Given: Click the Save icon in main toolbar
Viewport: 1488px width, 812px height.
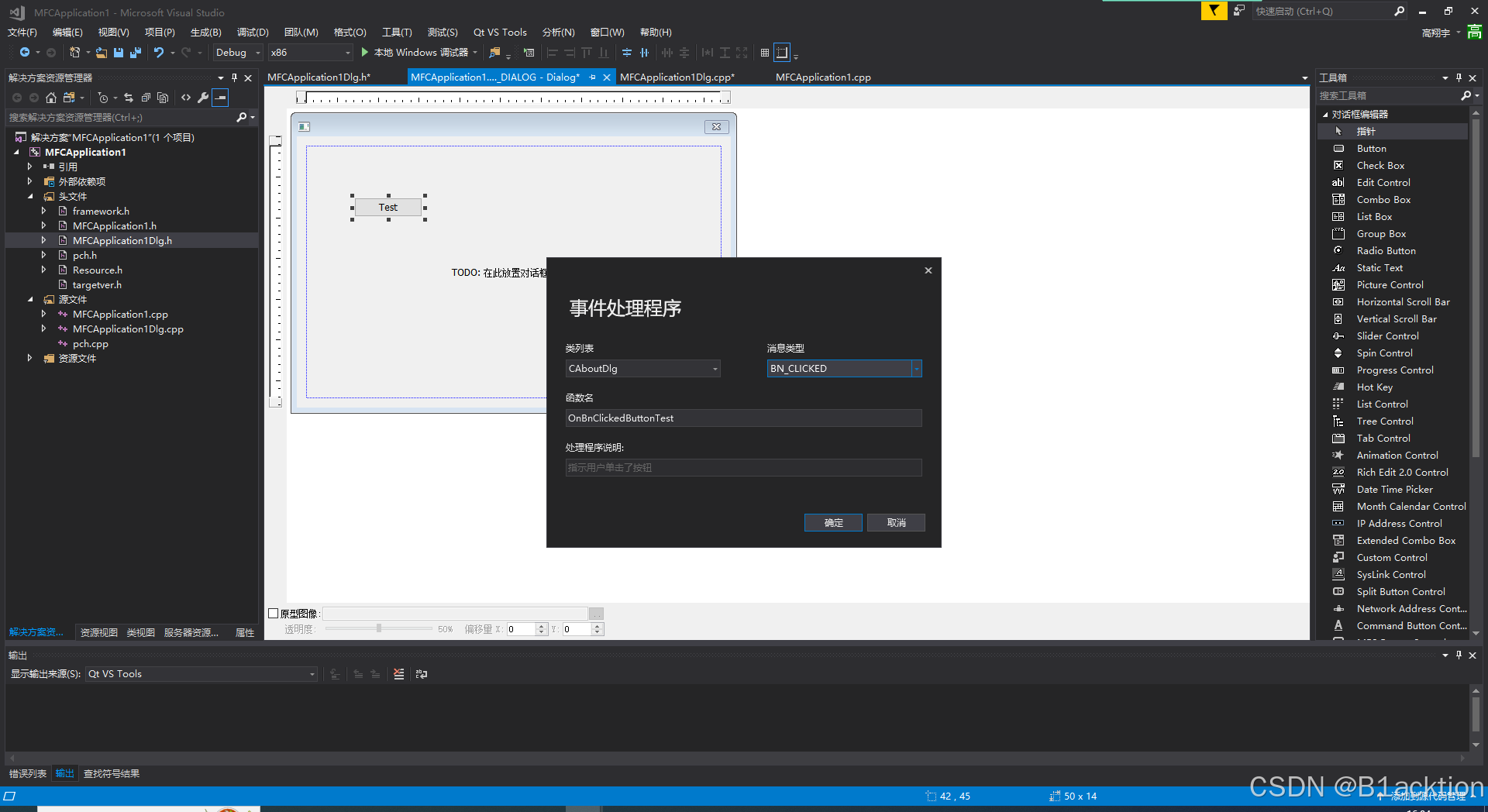Looking at the screenshot, I should point(119,53).
